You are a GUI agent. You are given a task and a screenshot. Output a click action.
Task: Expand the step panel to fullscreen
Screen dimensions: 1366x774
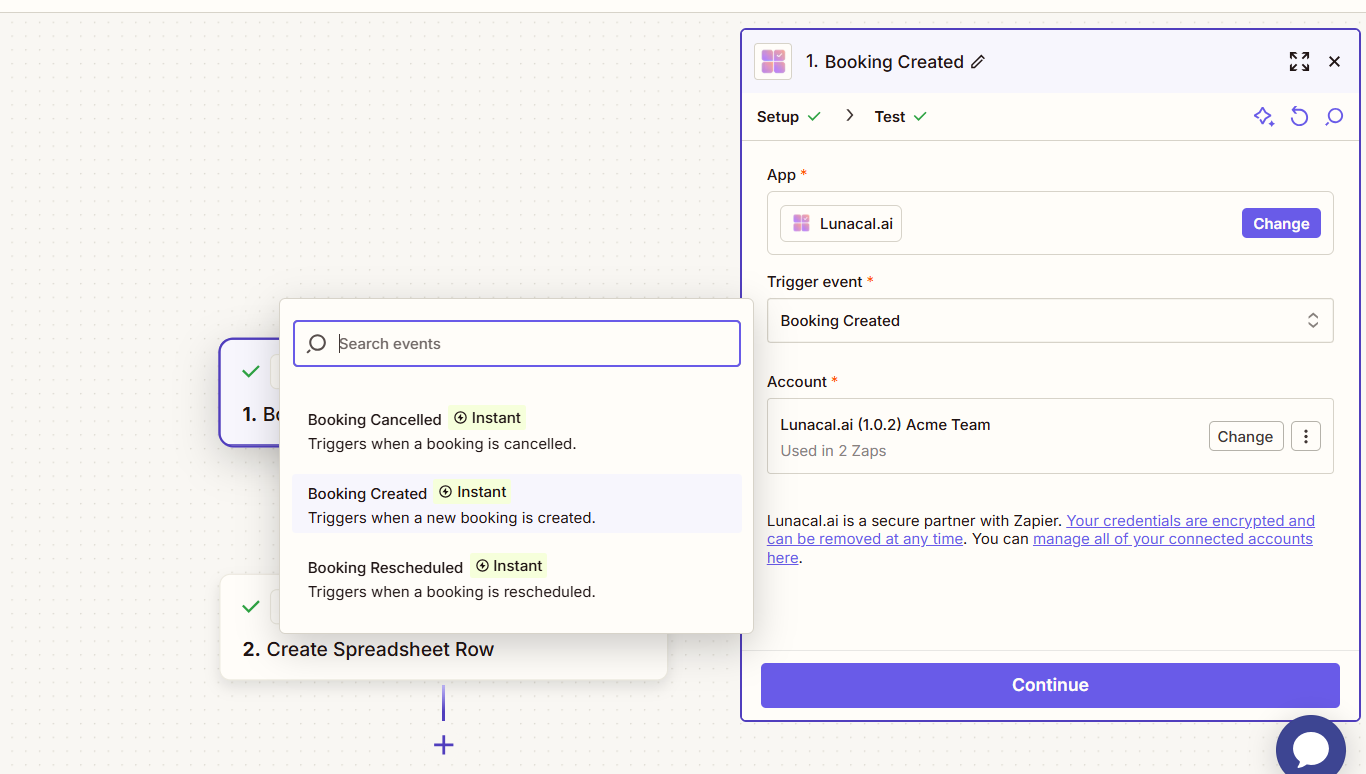[x=1299, y=62]
